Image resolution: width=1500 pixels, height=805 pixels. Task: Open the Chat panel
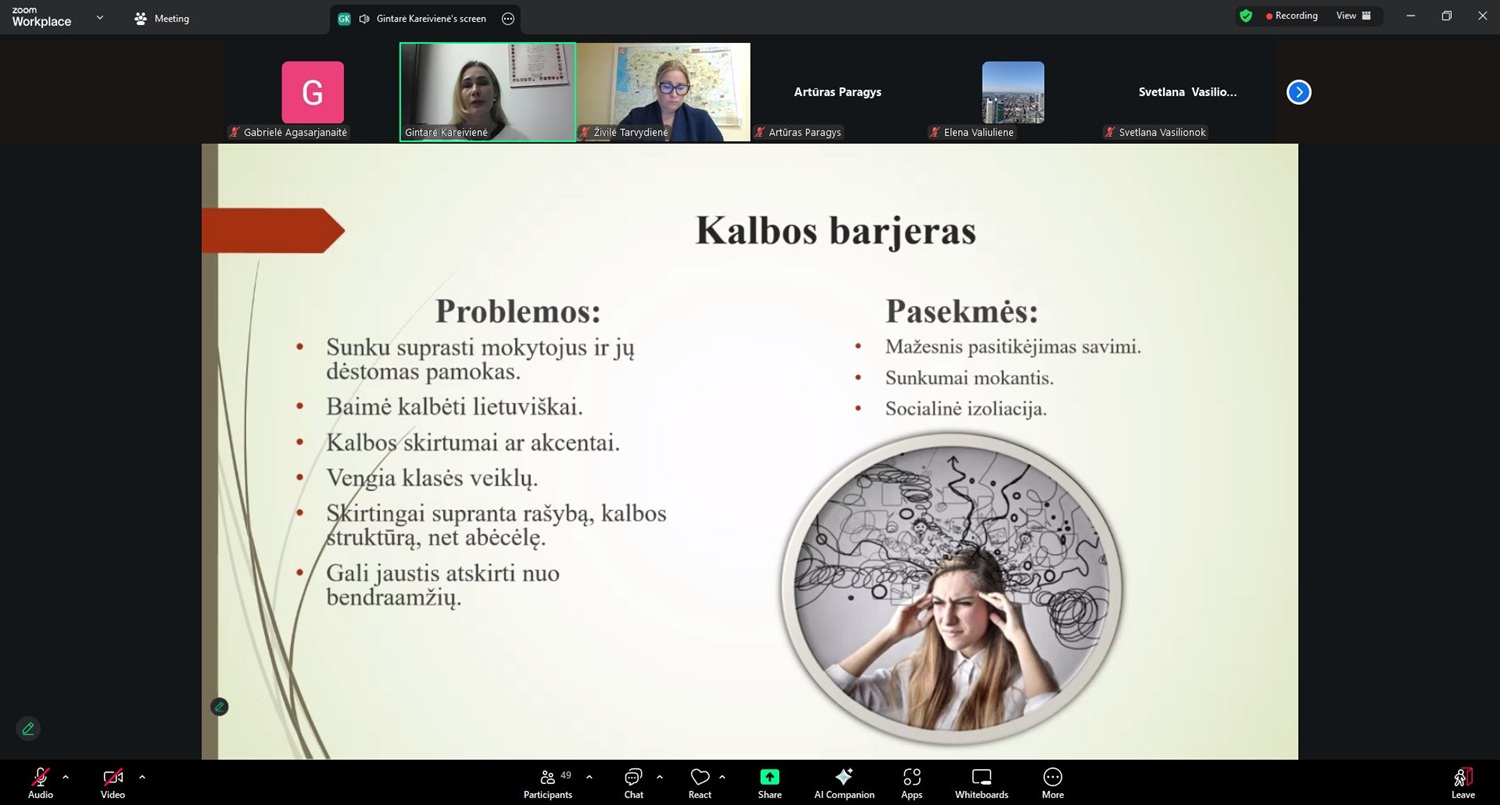[633, 782]
